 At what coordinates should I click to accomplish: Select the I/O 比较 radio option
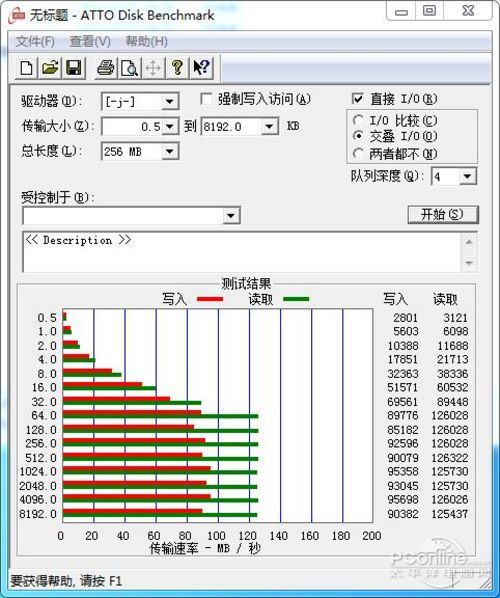[x=358, y=121]
